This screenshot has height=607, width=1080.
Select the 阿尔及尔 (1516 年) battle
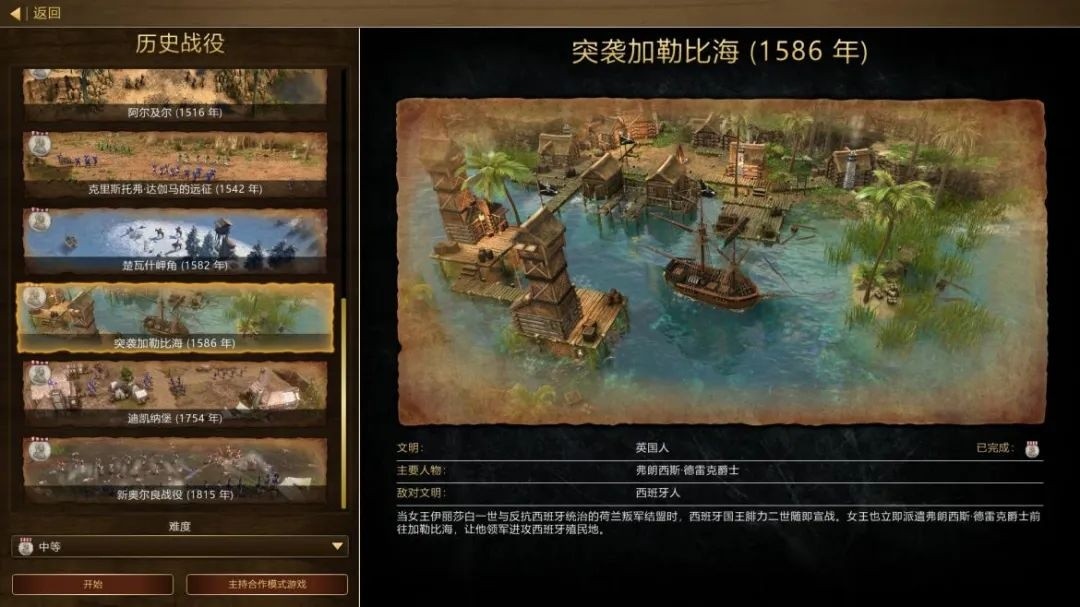[175, 94]
